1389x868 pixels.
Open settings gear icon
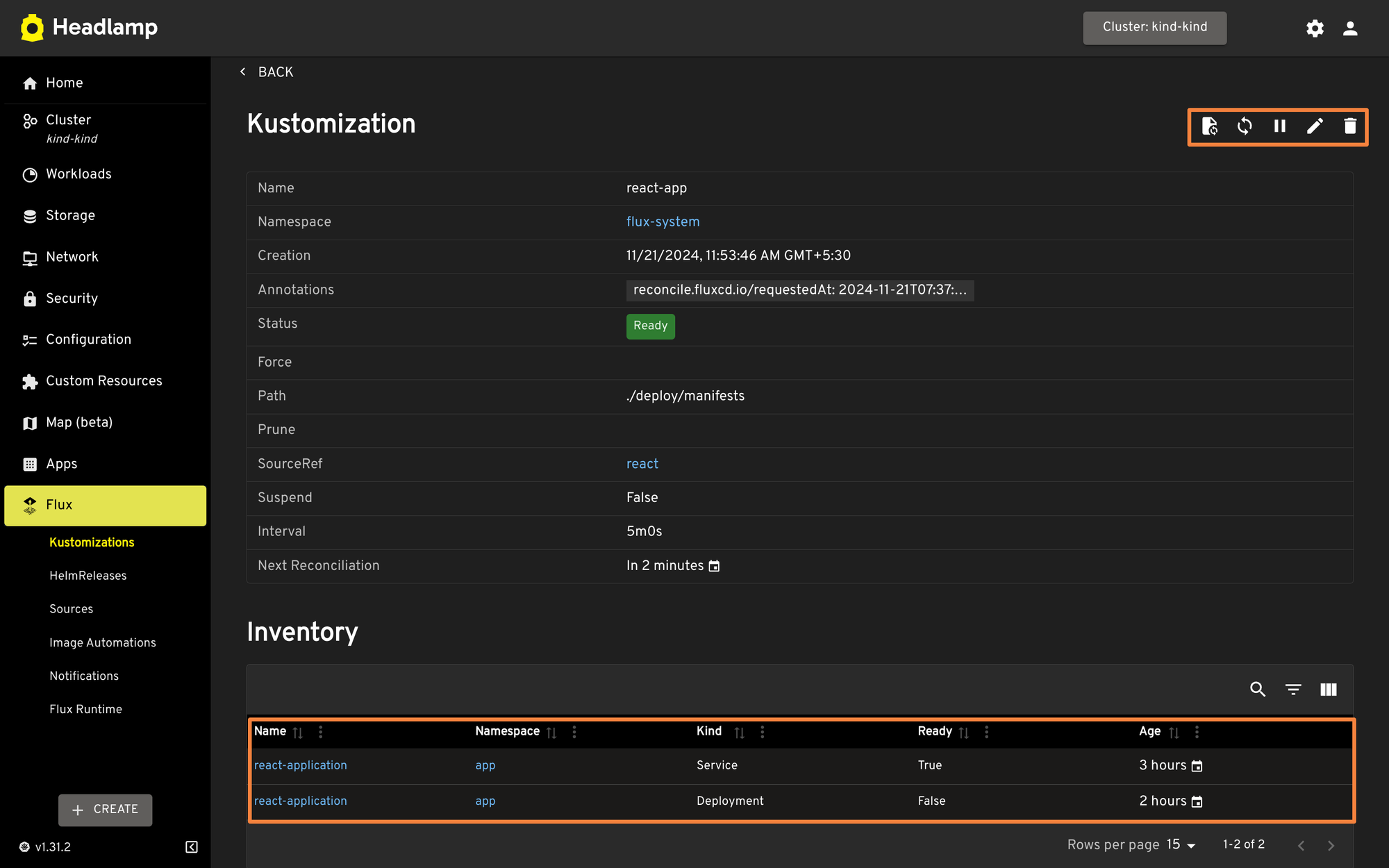[1315, 28]
